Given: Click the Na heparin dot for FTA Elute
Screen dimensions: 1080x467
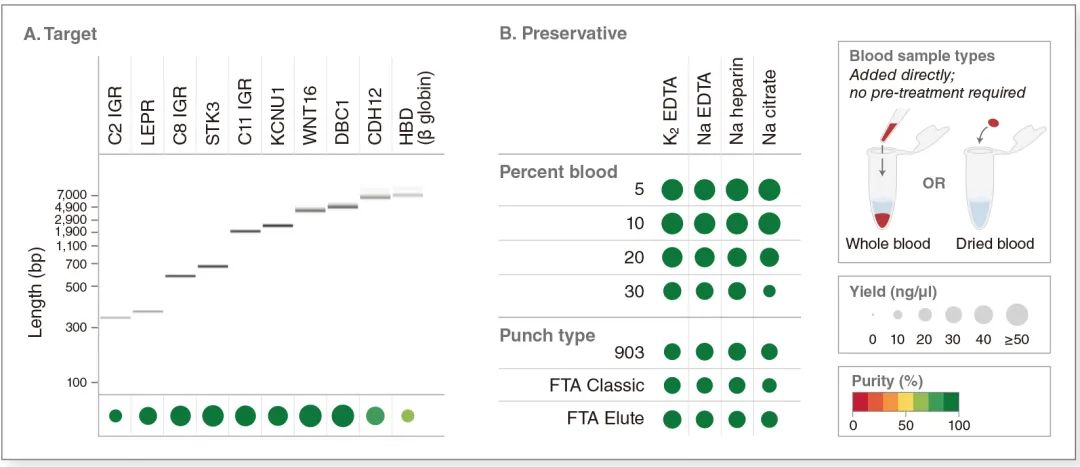Looking at the screenshot, I should (737, 419).
